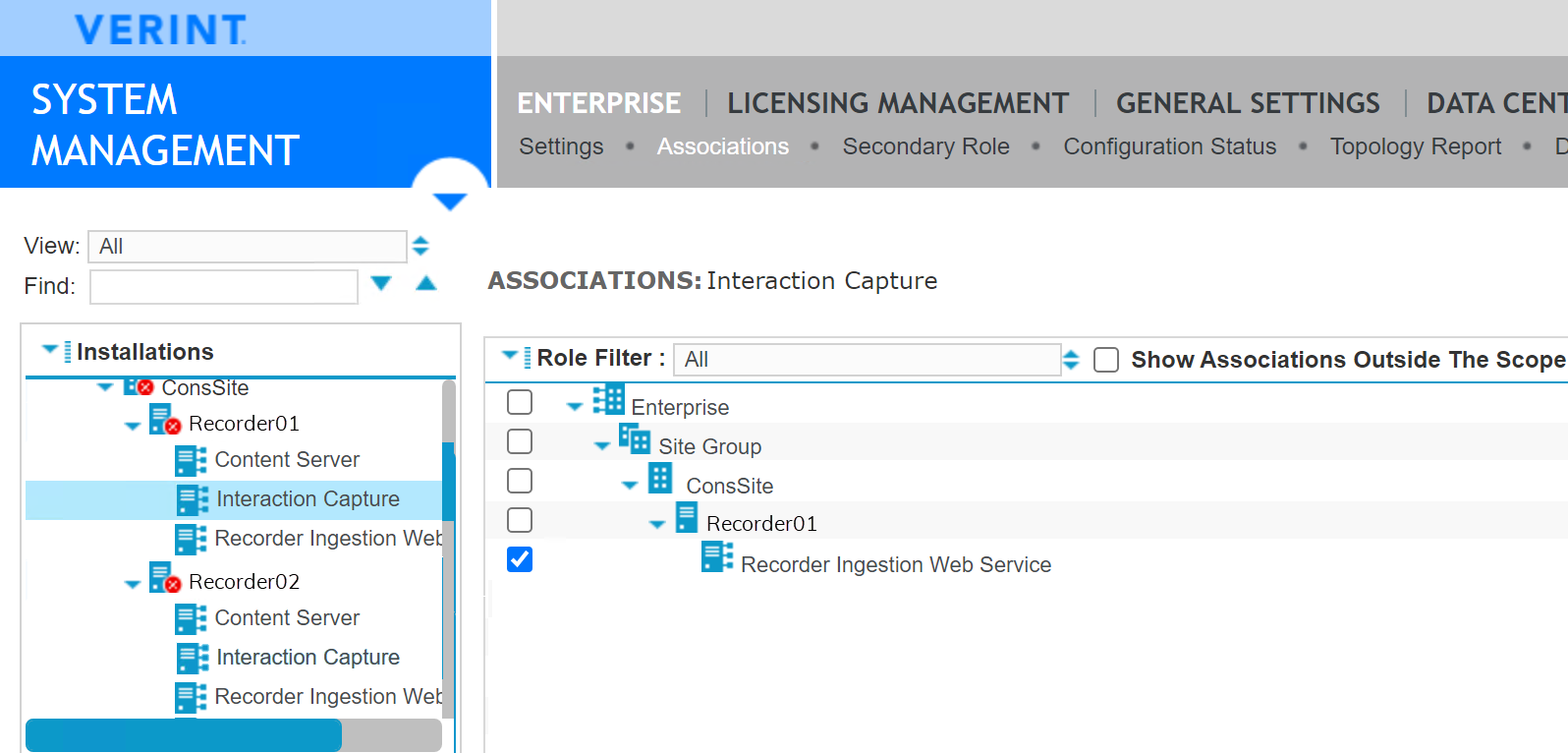Viewport: 1568px width, 753px height.
Task: Select Content Server under Recorder02
Action: click(287, 618)
